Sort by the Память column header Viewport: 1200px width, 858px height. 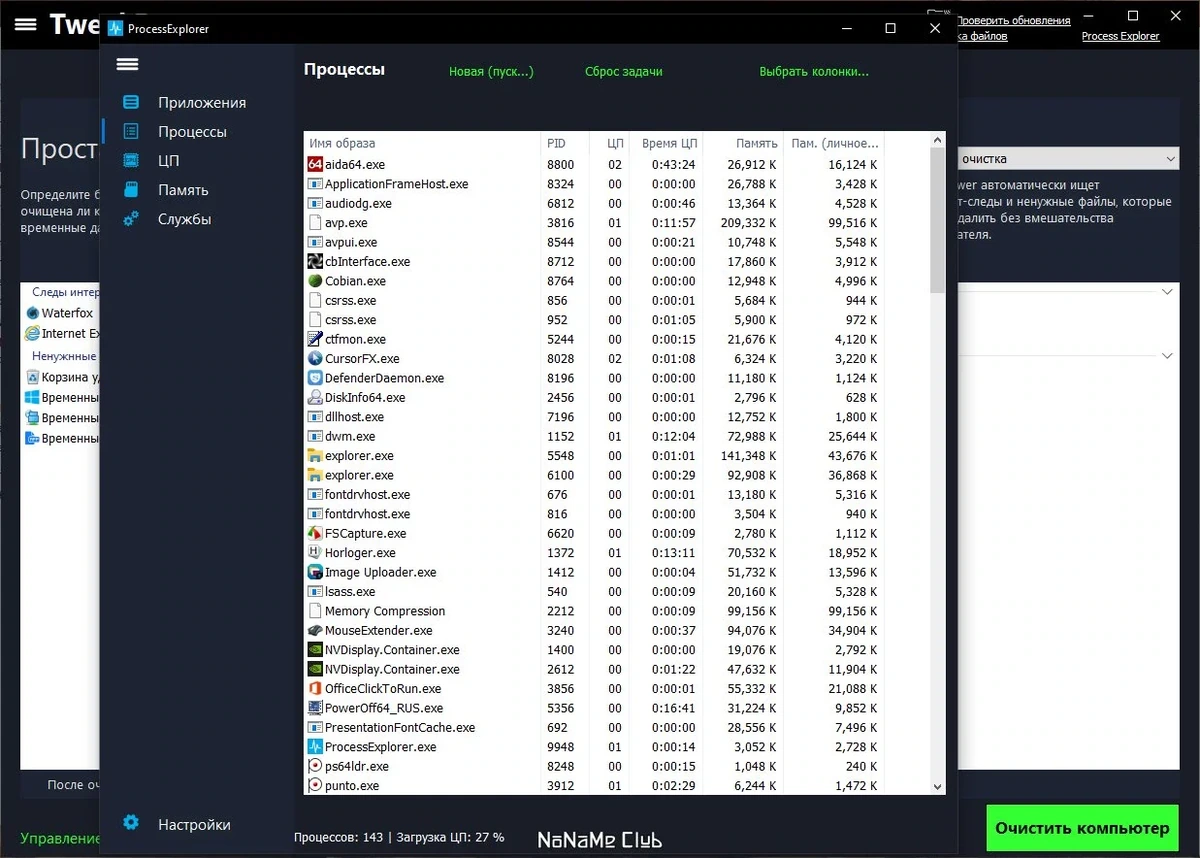(757, 143)
